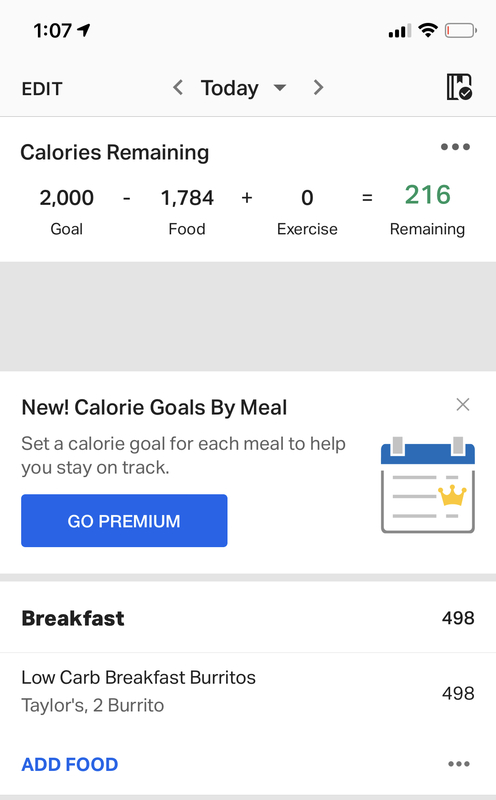Tap the 1,784 Food calories value
Screen dimensions: 496x800
[x=187, y=198]
